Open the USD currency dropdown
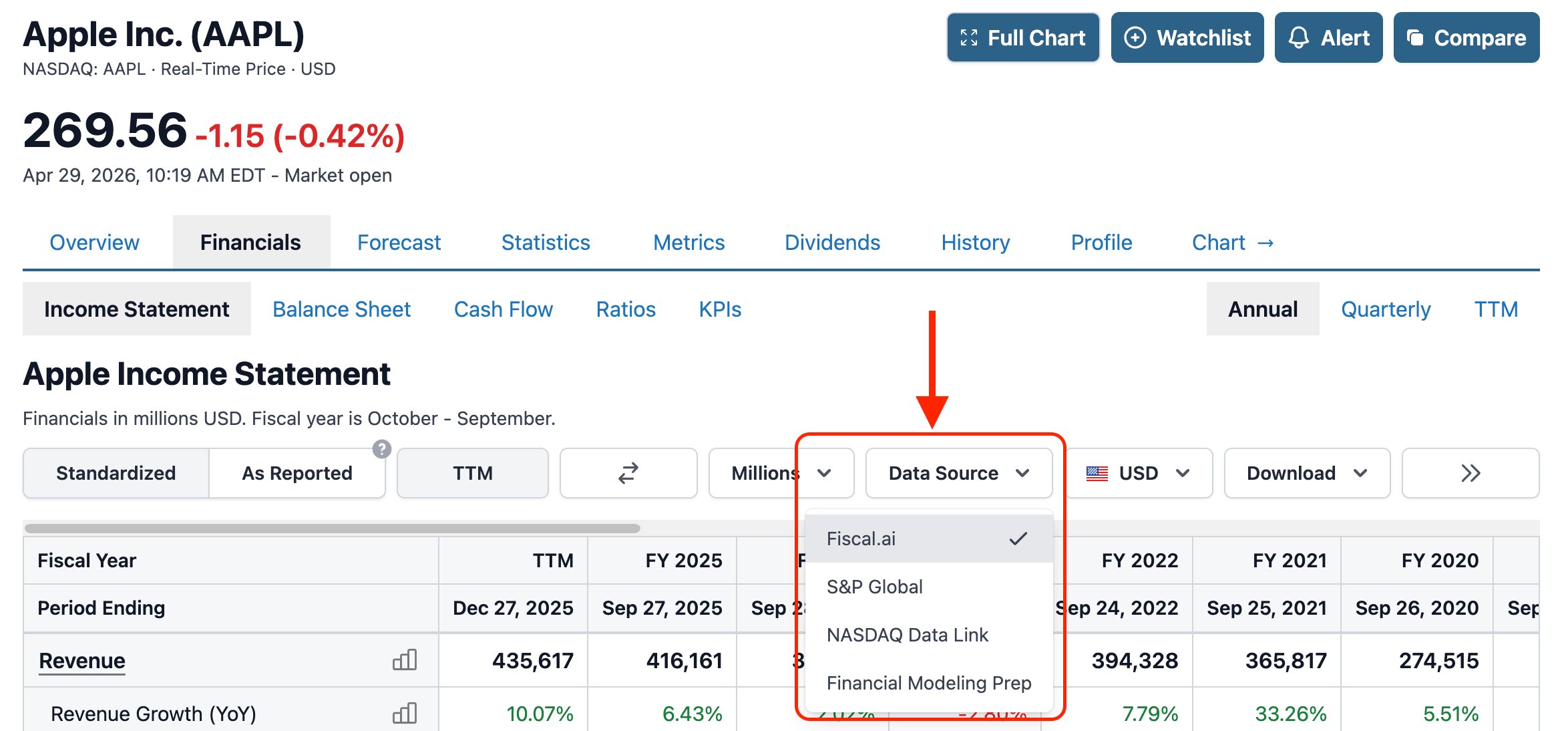Viewport: 1568px width, 731px height. click(1139, 473)
